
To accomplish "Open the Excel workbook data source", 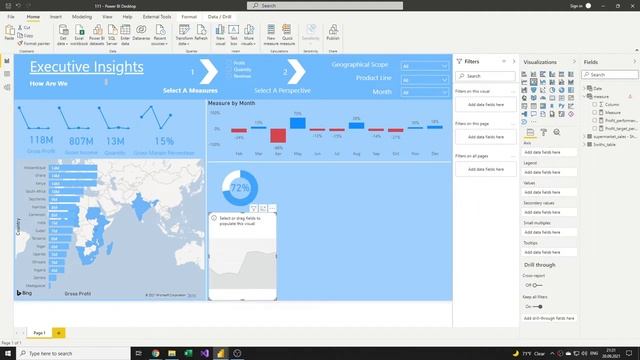I will tap(79, 34).
